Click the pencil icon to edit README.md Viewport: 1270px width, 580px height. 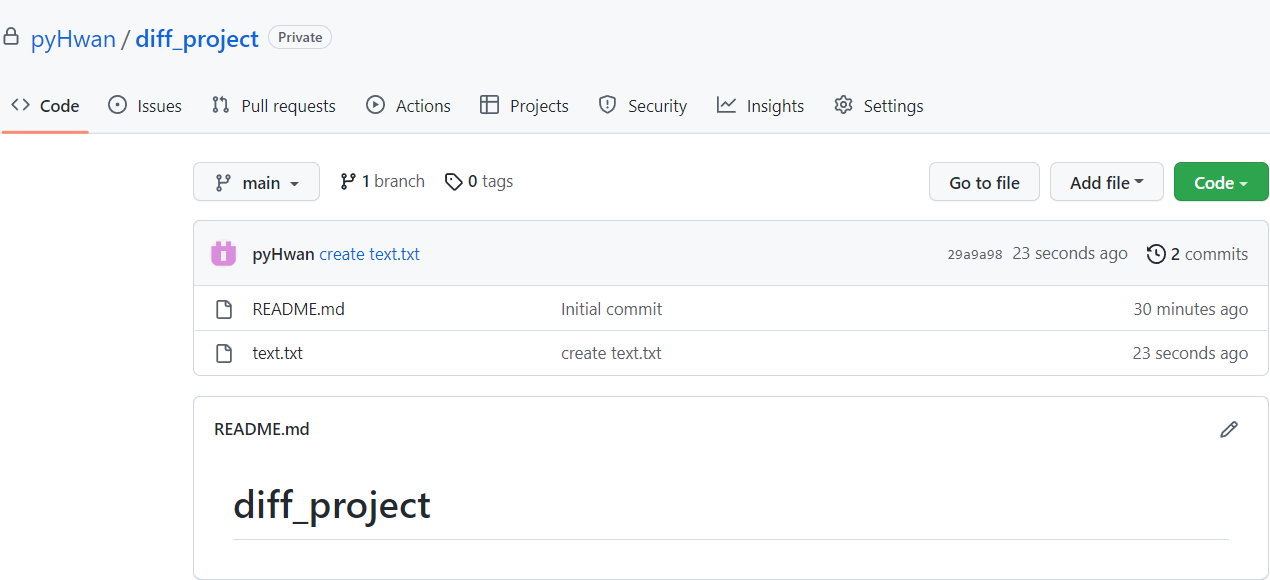click(x=1229, y=429)
